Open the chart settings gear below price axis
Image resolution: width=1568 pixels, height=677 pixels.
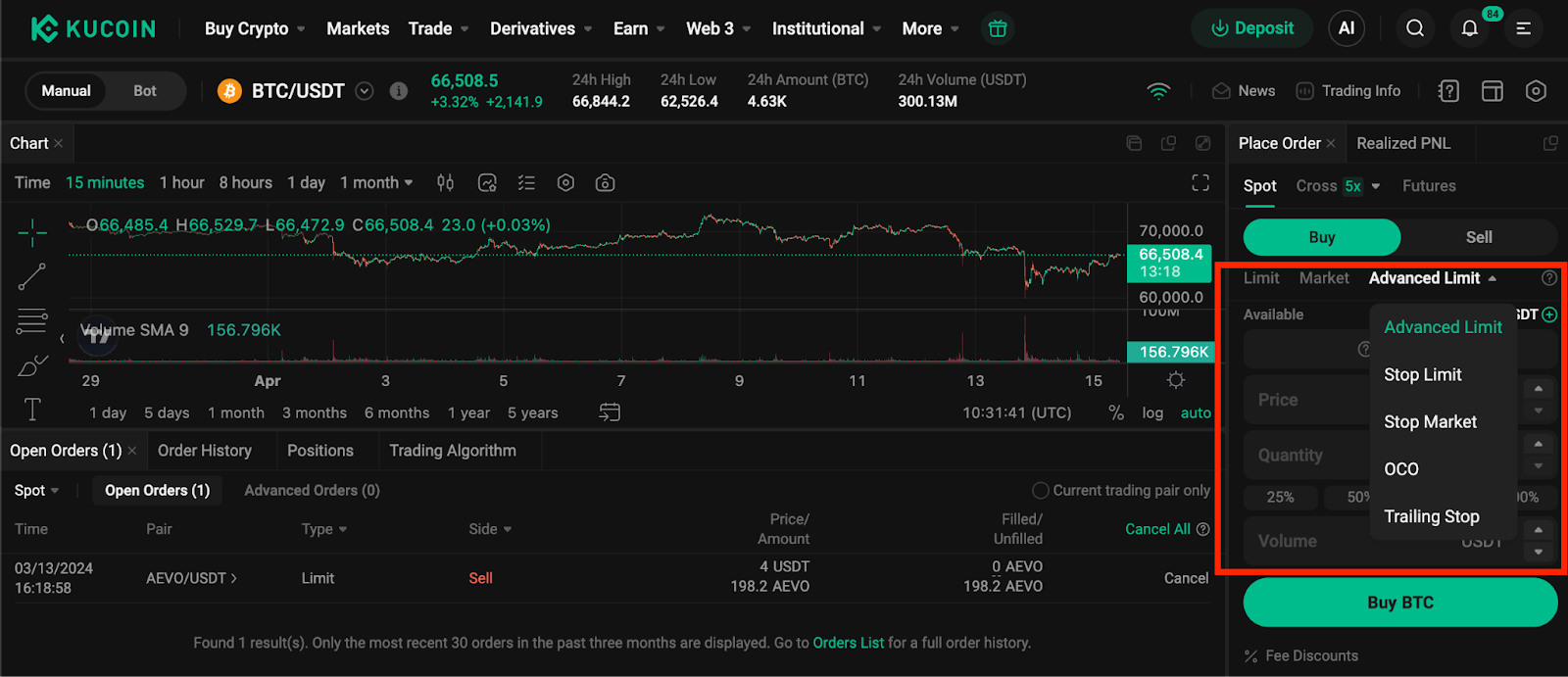click(x=1176, y=380)
